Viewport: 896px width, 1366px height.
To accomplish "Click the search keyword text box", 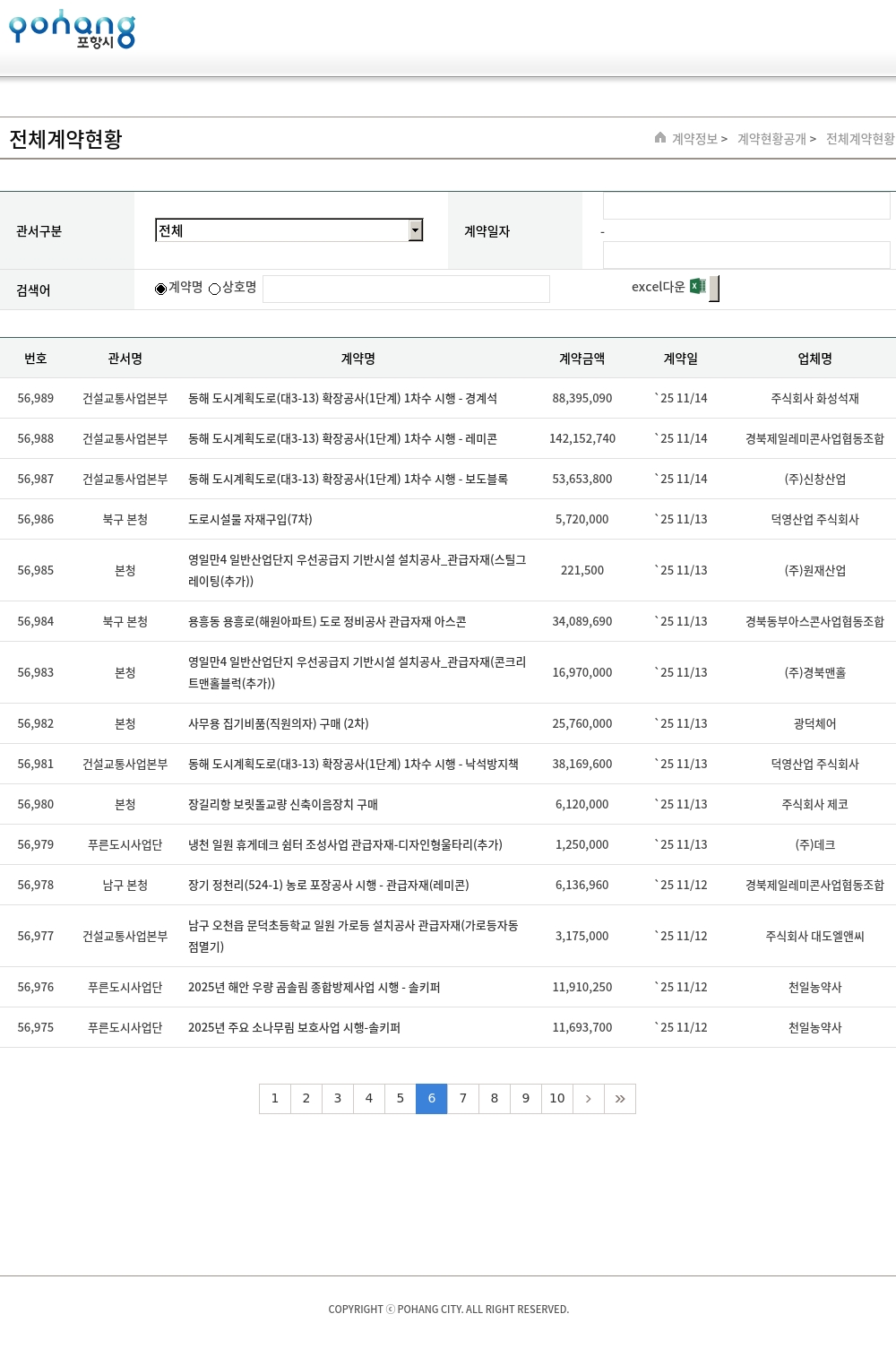I will click(x=406, y=289).
